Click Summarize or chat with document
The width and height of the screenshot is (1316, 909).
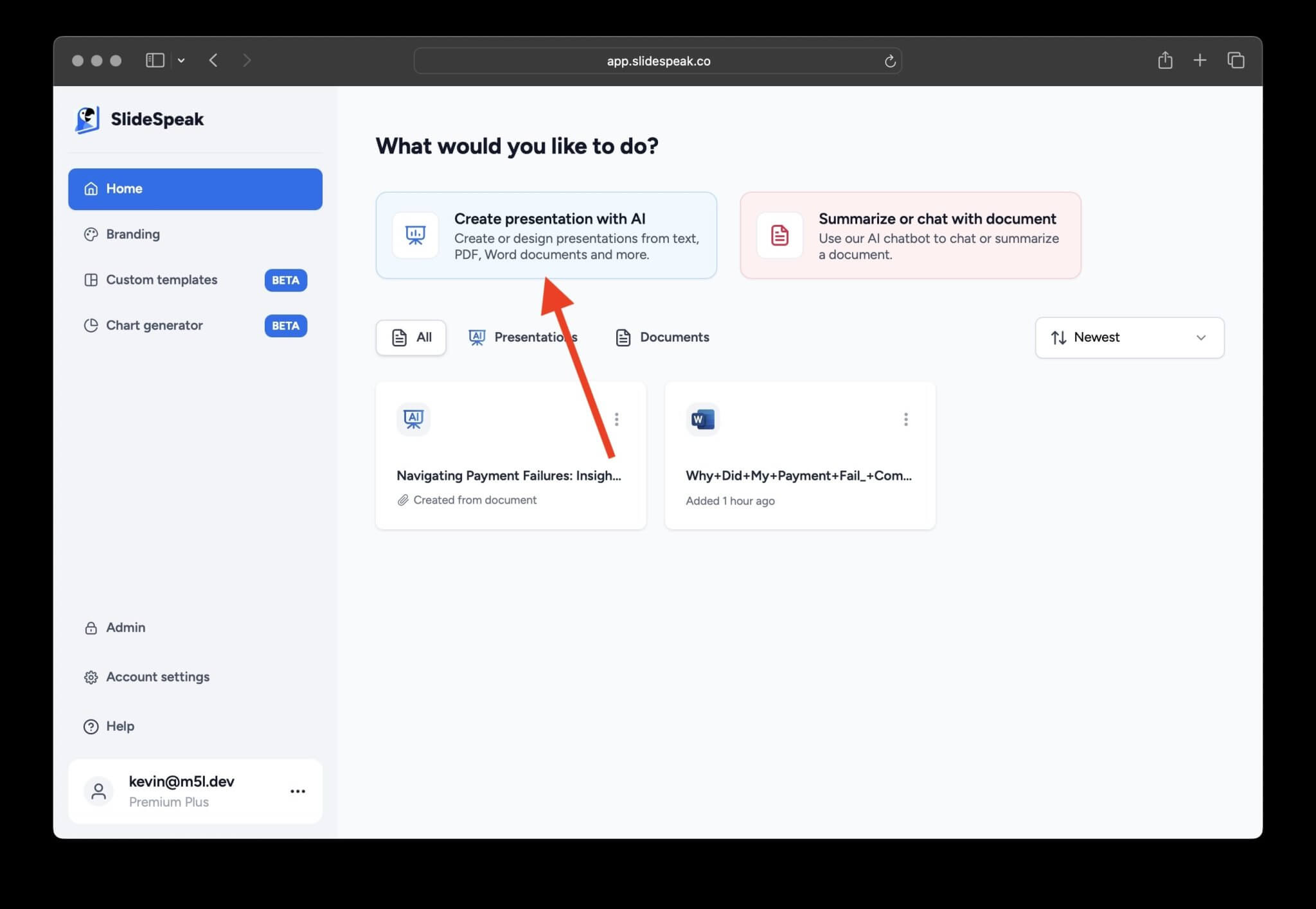(x=909, y=235)
